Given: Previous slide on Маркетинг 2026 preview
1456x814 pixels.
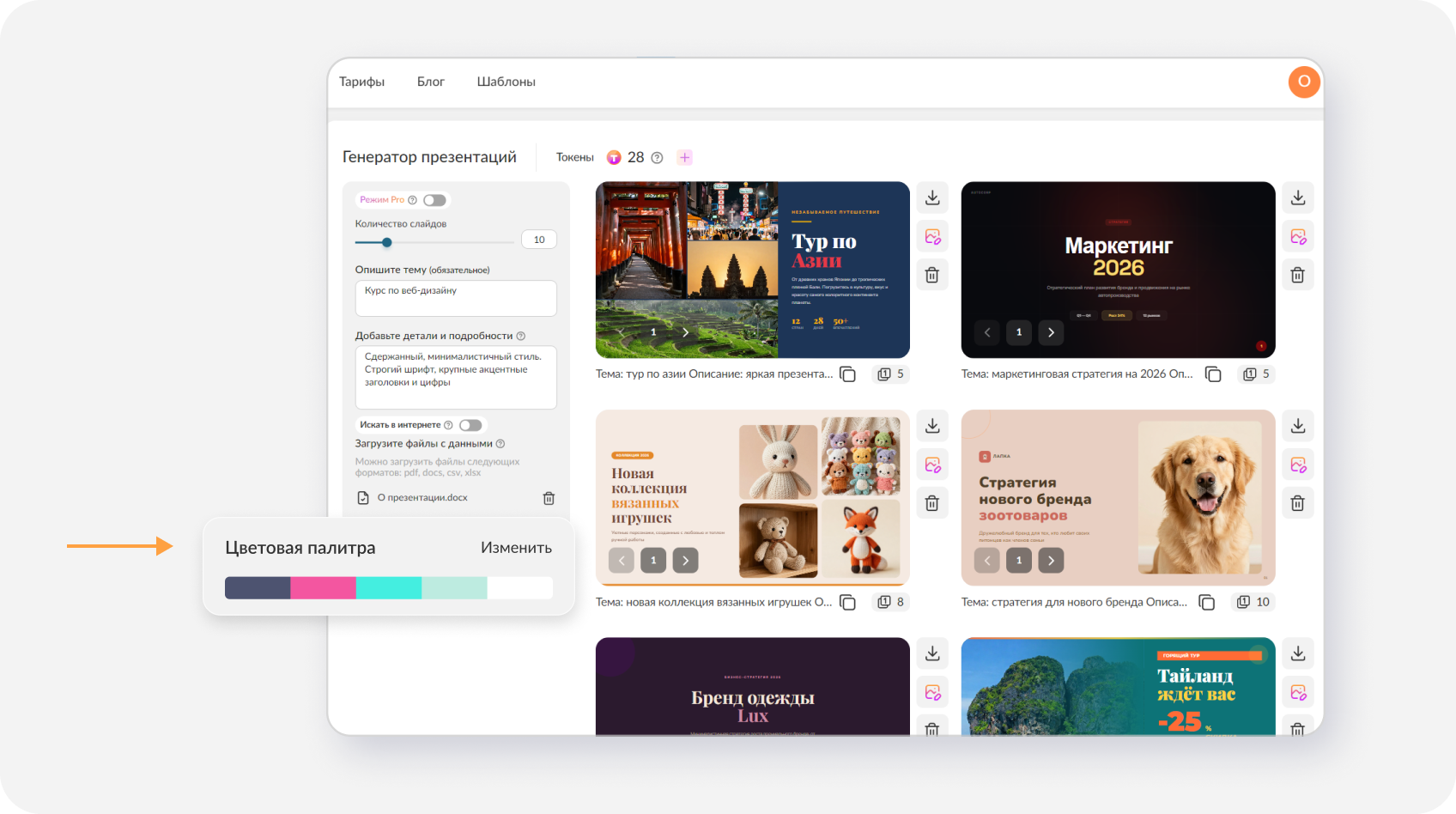Looking at the screenshot, I should pos(987,332).
